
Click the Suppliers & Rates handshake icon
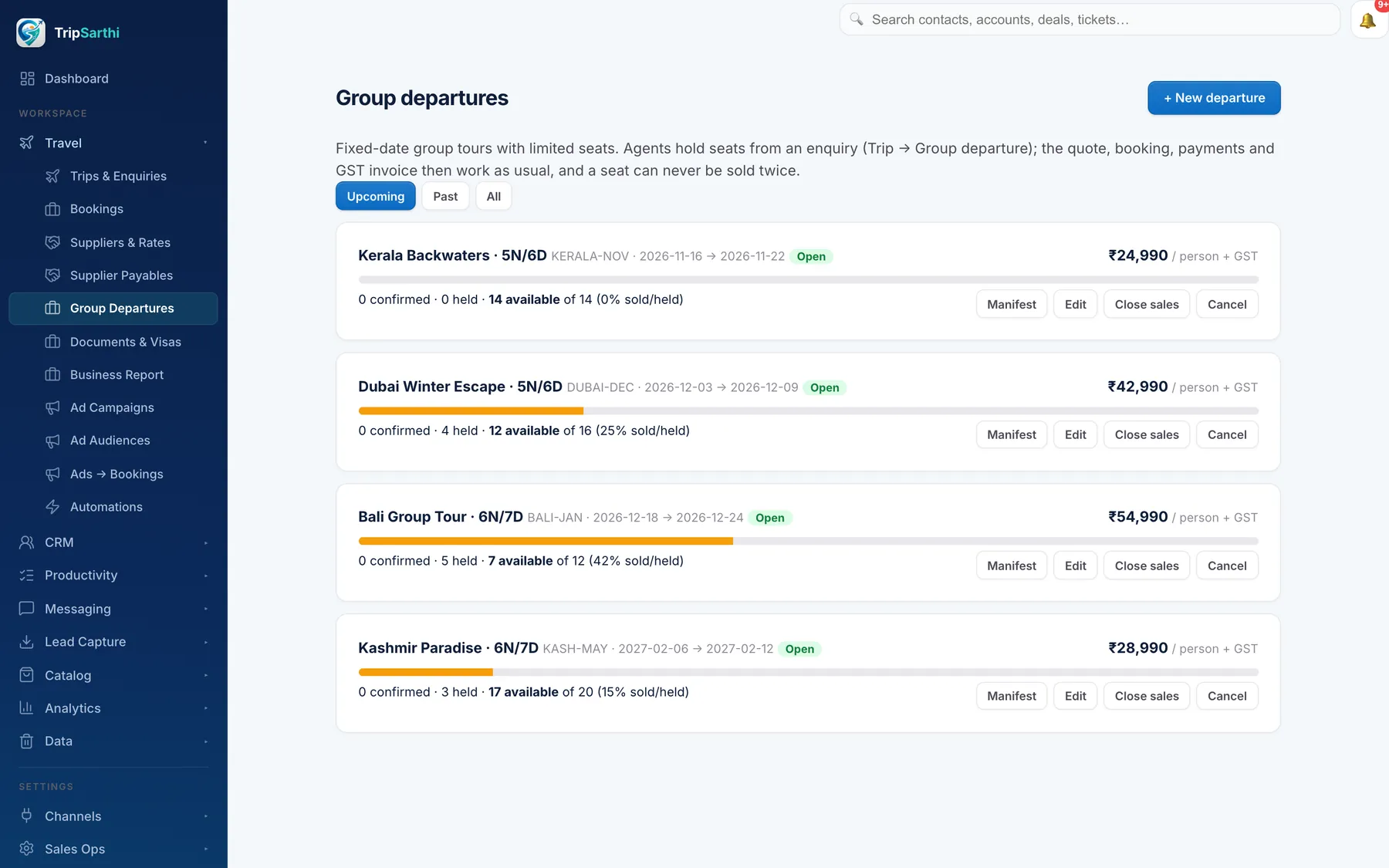(52, 242)
